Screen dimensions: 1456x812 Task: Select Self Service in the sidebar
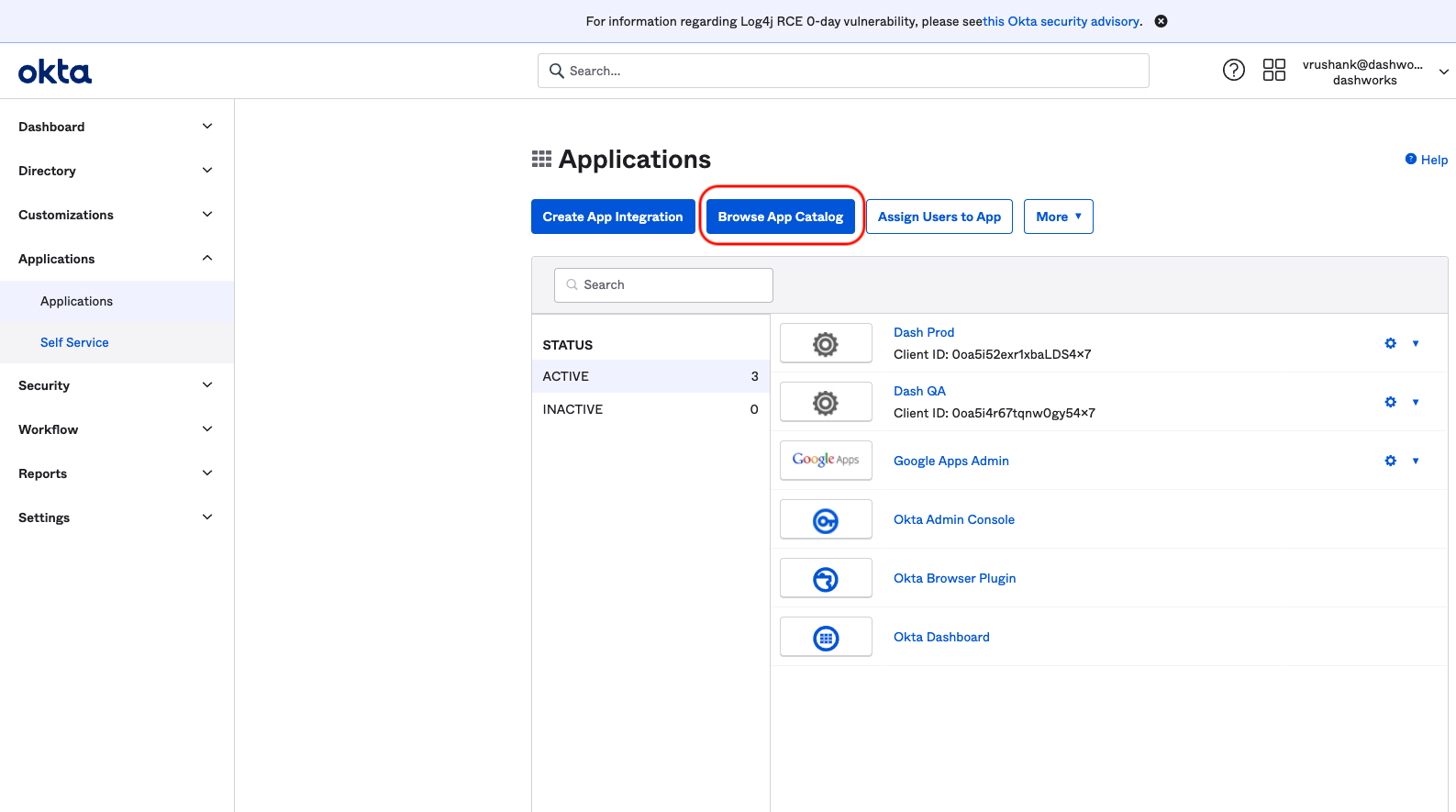tap(74, 342)
